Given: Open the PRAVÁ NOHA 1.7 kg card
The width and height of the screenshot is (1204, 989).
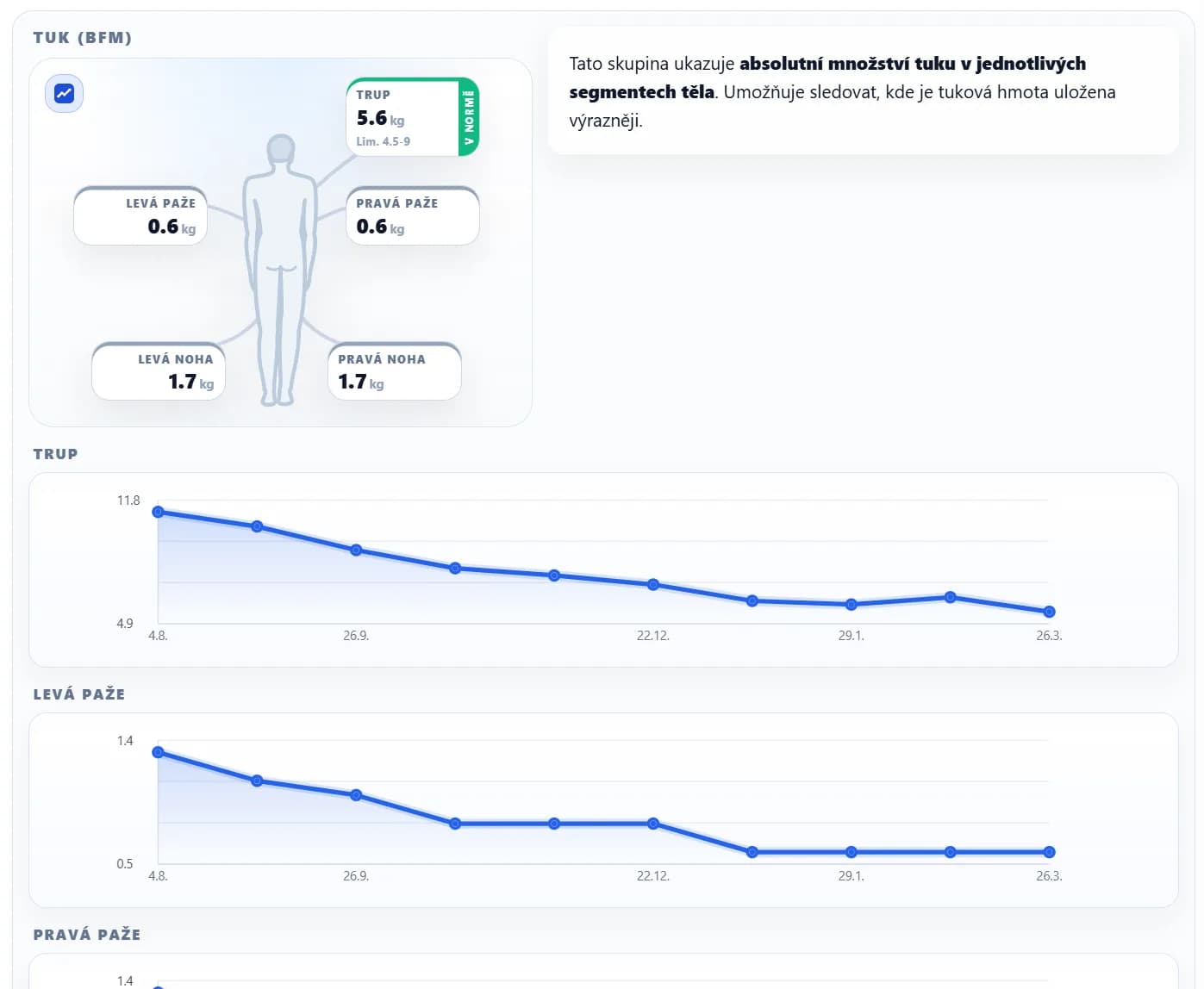Looking at the screenshot, I should 395,371.
